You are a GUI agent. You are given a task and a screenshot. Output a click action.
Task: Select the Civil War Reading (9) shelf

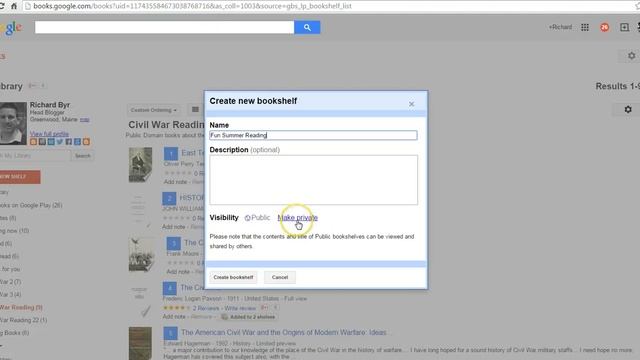pos(21,307)
